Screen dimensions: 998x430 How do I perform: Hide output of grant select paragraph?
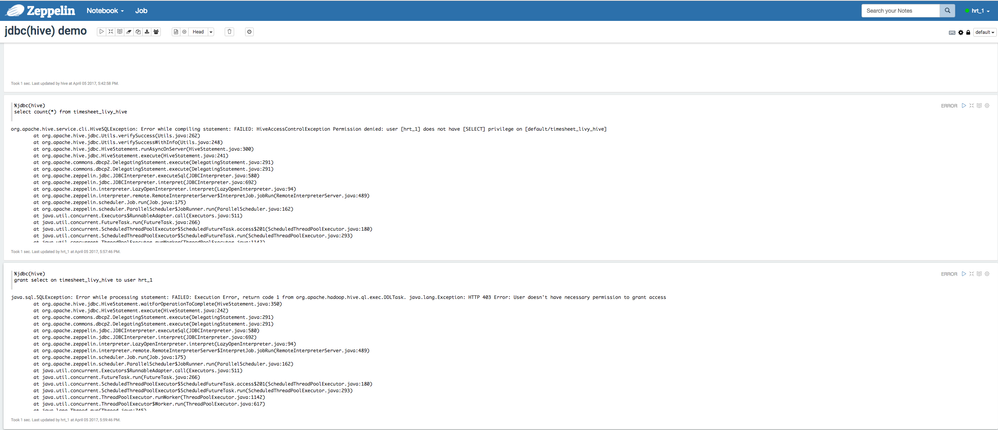tap(980, 274)
